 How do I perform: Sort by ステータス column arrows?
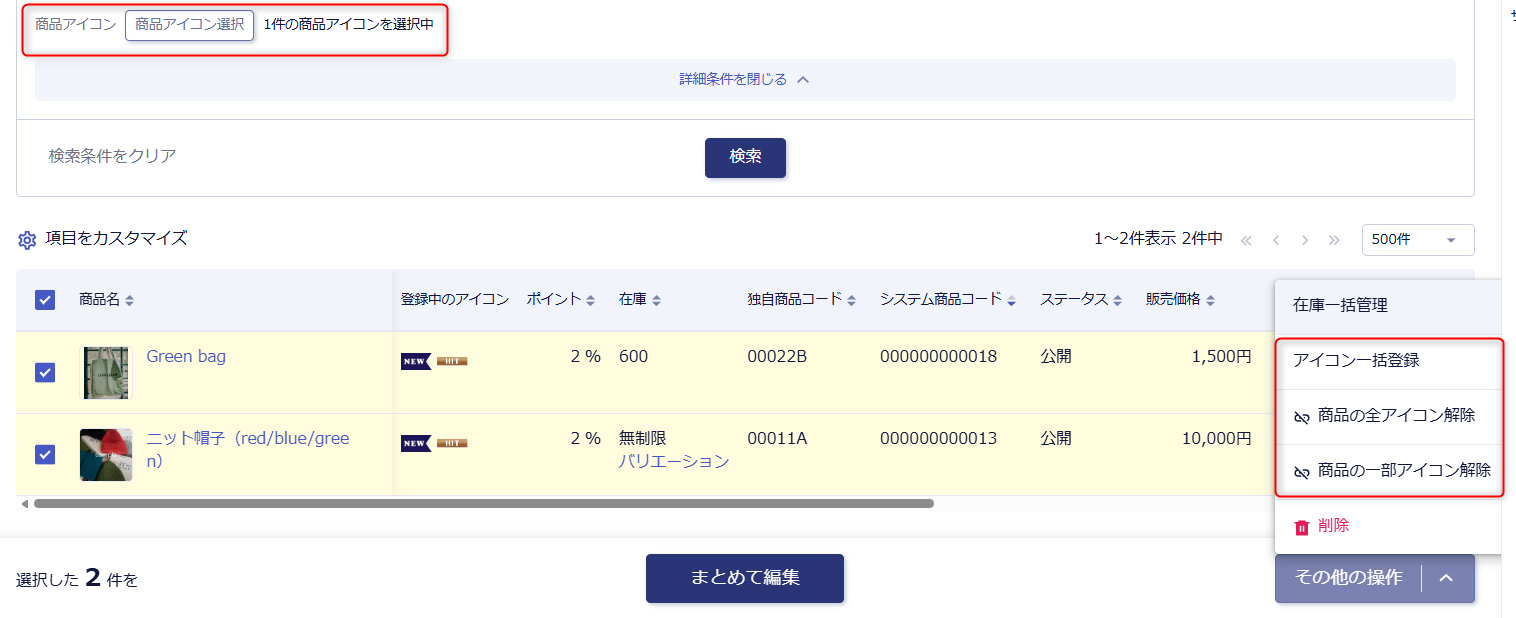pyautogui.click(x=1117, y=300)
